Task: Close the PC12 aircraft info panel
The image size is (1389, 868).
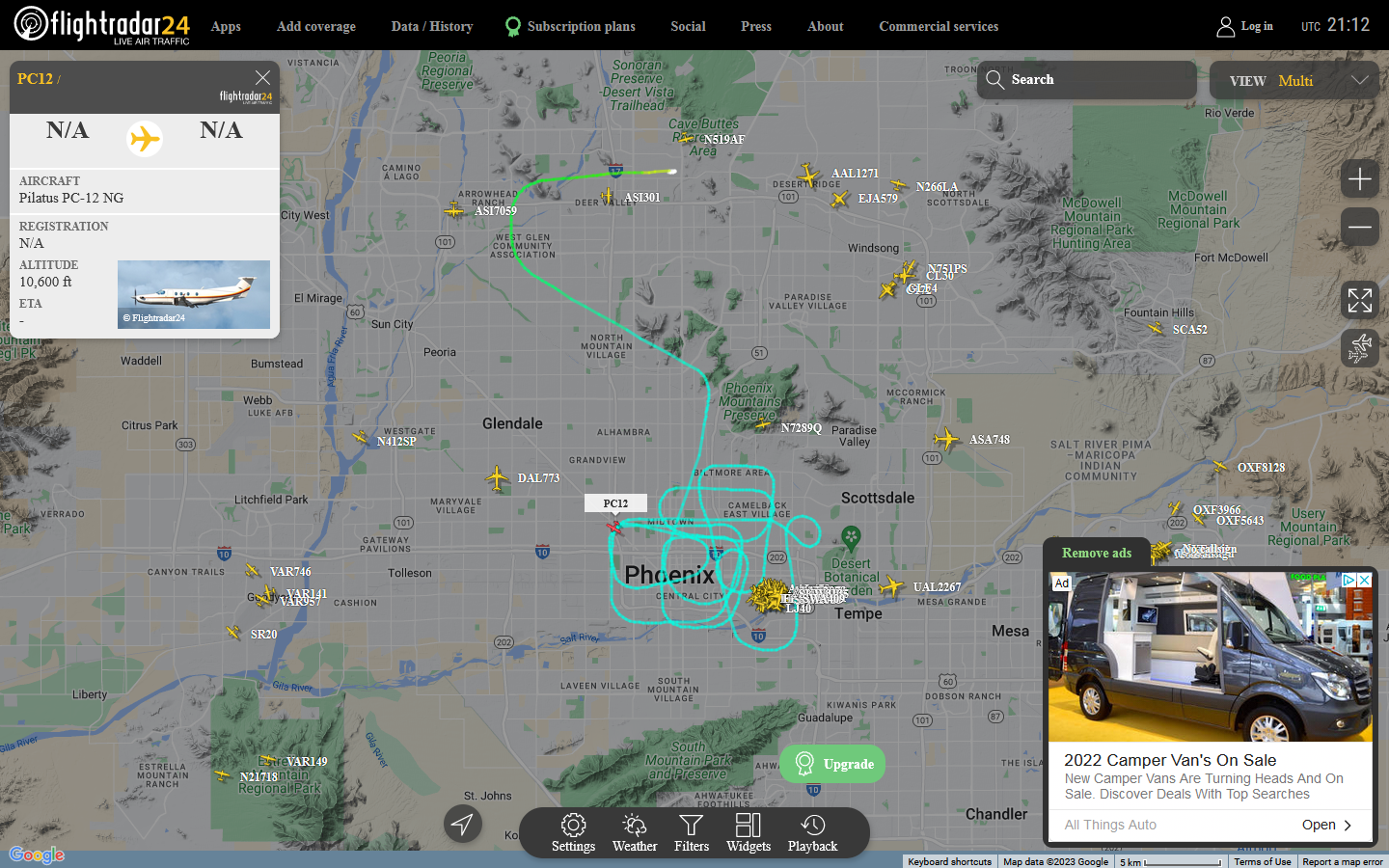Action: point(262,77)
